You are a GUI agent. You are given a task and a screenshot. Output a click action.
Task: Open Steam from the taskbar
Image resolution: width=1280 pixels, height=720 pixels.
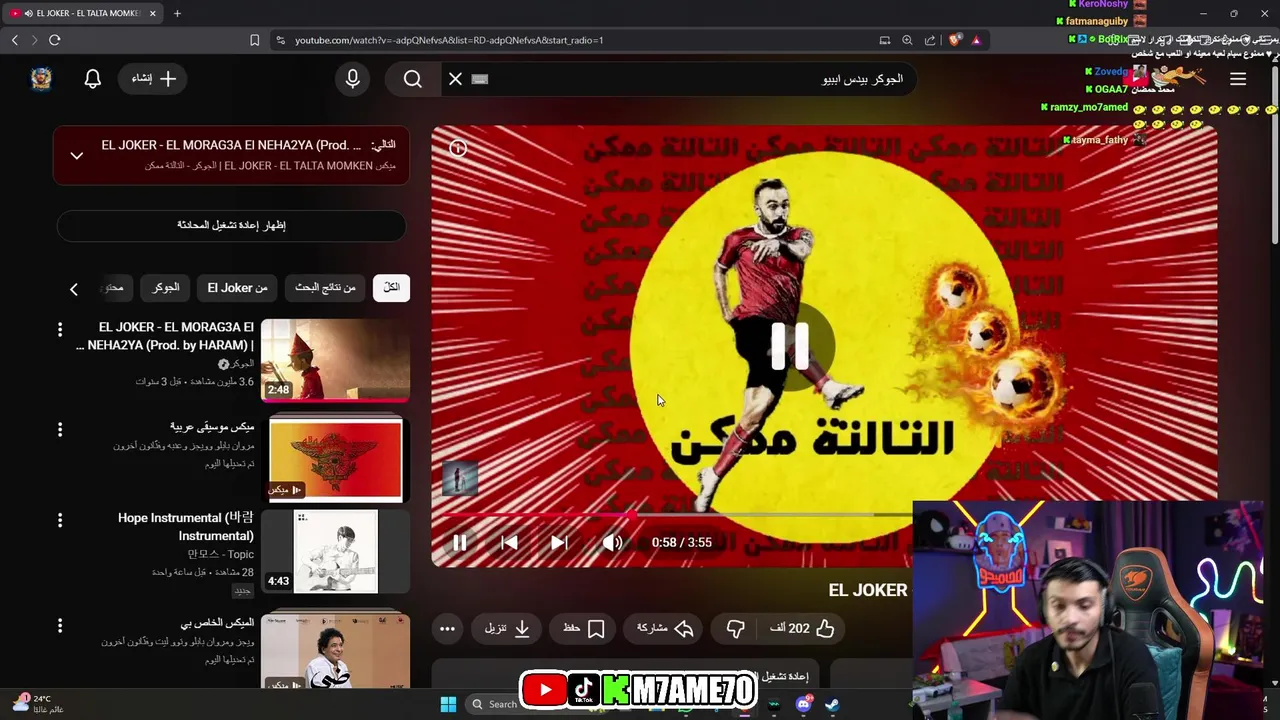tap(832, 704)
